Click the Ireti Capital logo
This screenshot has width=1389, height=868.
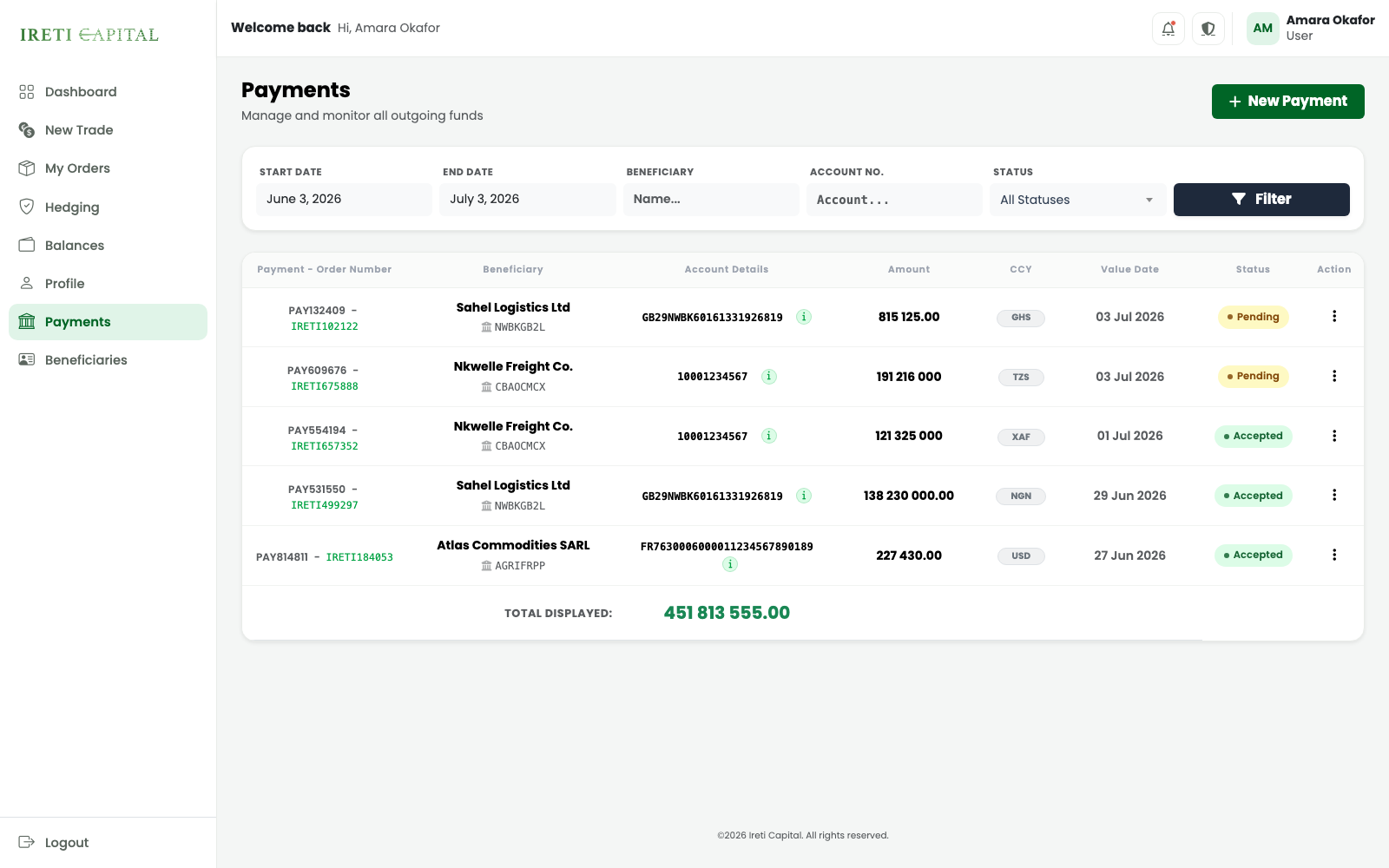(x=89, y=35)
